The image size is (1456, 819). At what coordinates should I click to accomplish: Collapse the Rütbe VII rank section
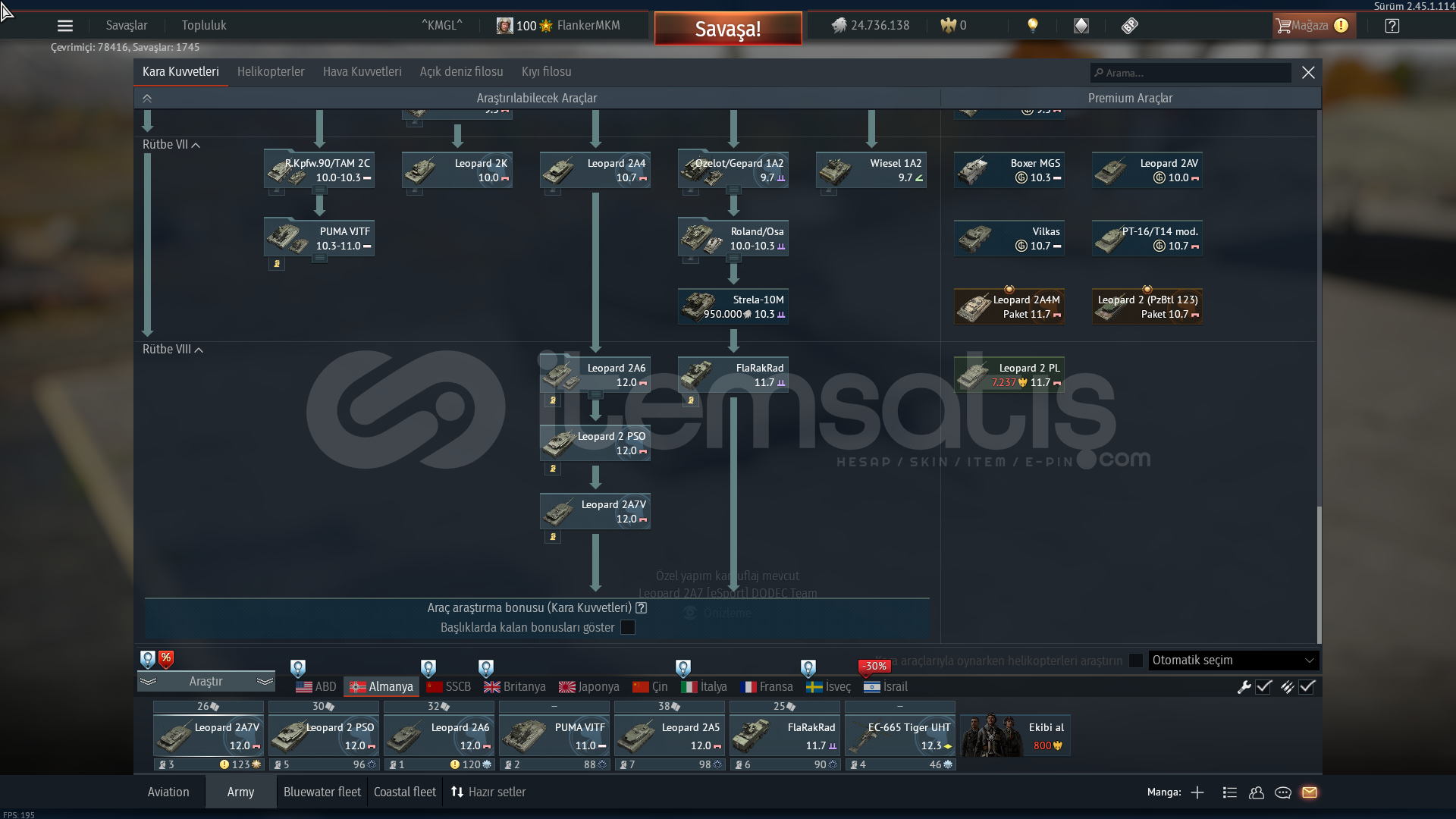pyautogui.click(x=171, y=145)
